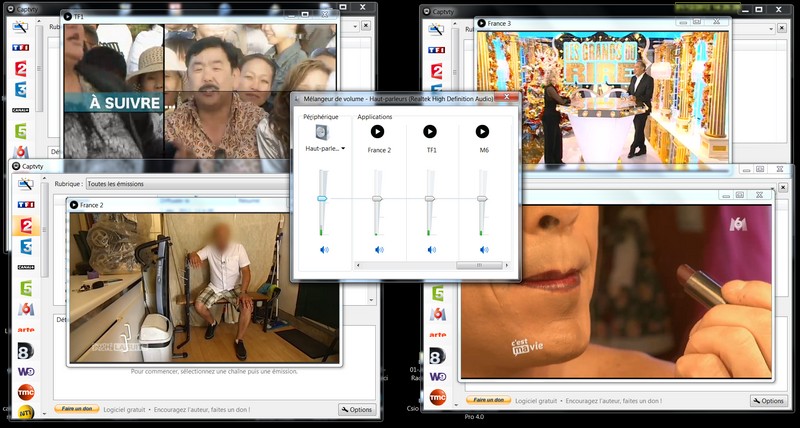
Task: Select D8 channel in Captvty window with France 2 player
Action: point(26,350)
